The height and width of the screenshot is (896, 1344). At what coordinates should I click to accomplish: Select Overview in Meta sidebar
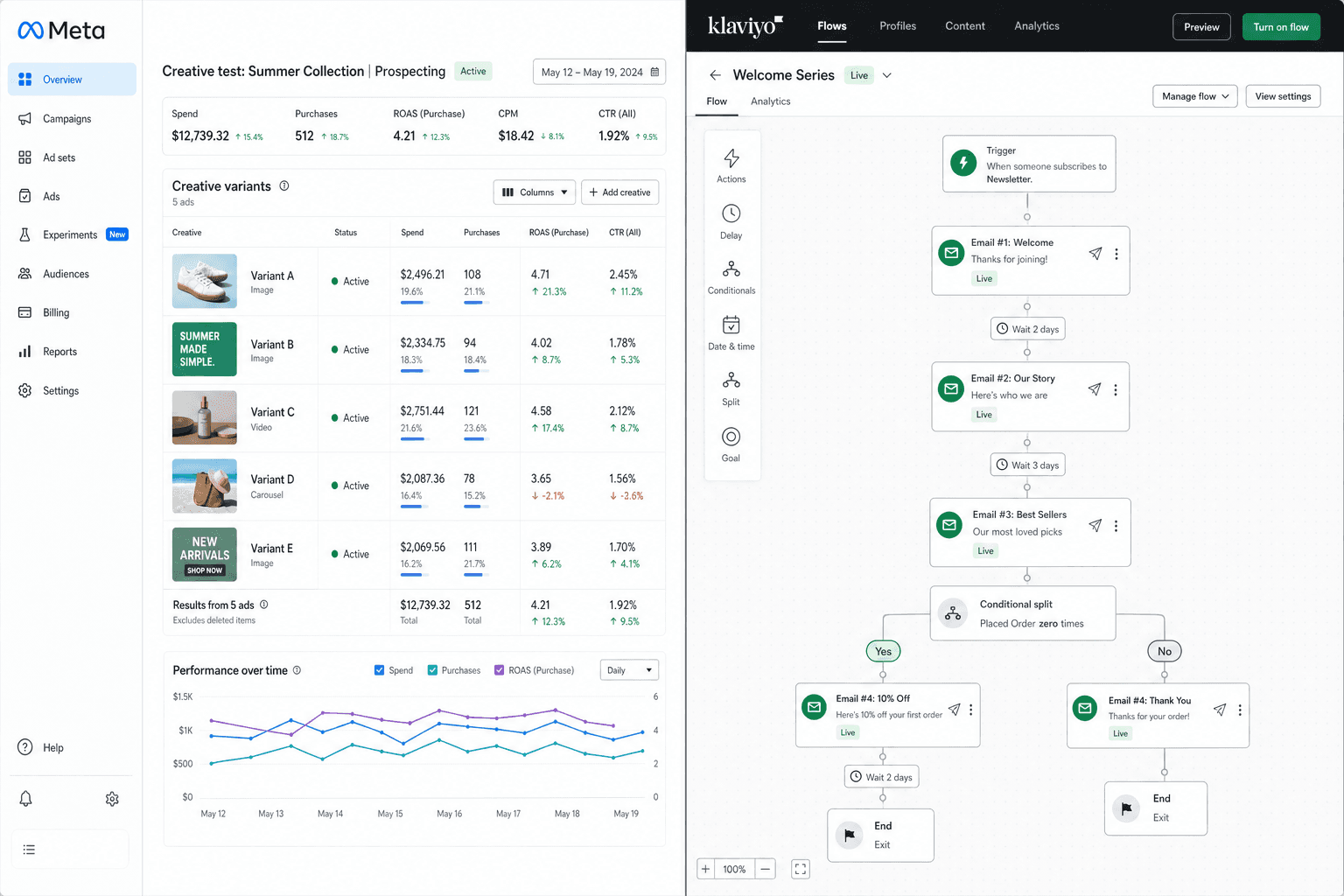click(72, 79)
